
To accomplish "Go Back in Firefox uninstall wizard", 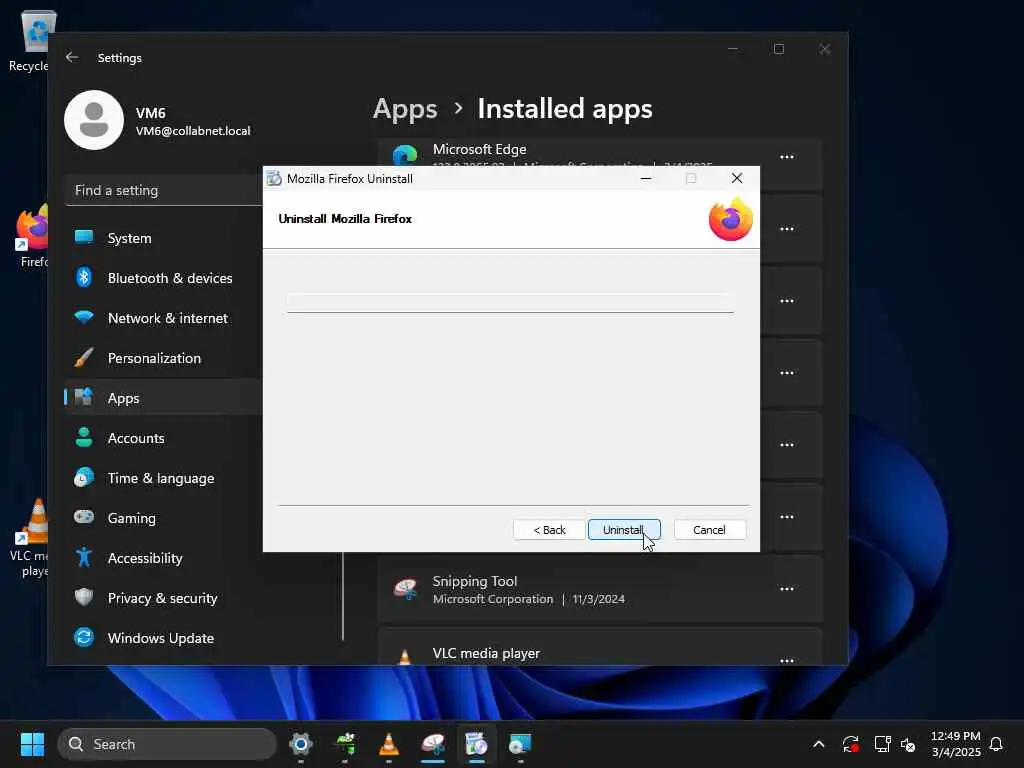I will (549, 530).
